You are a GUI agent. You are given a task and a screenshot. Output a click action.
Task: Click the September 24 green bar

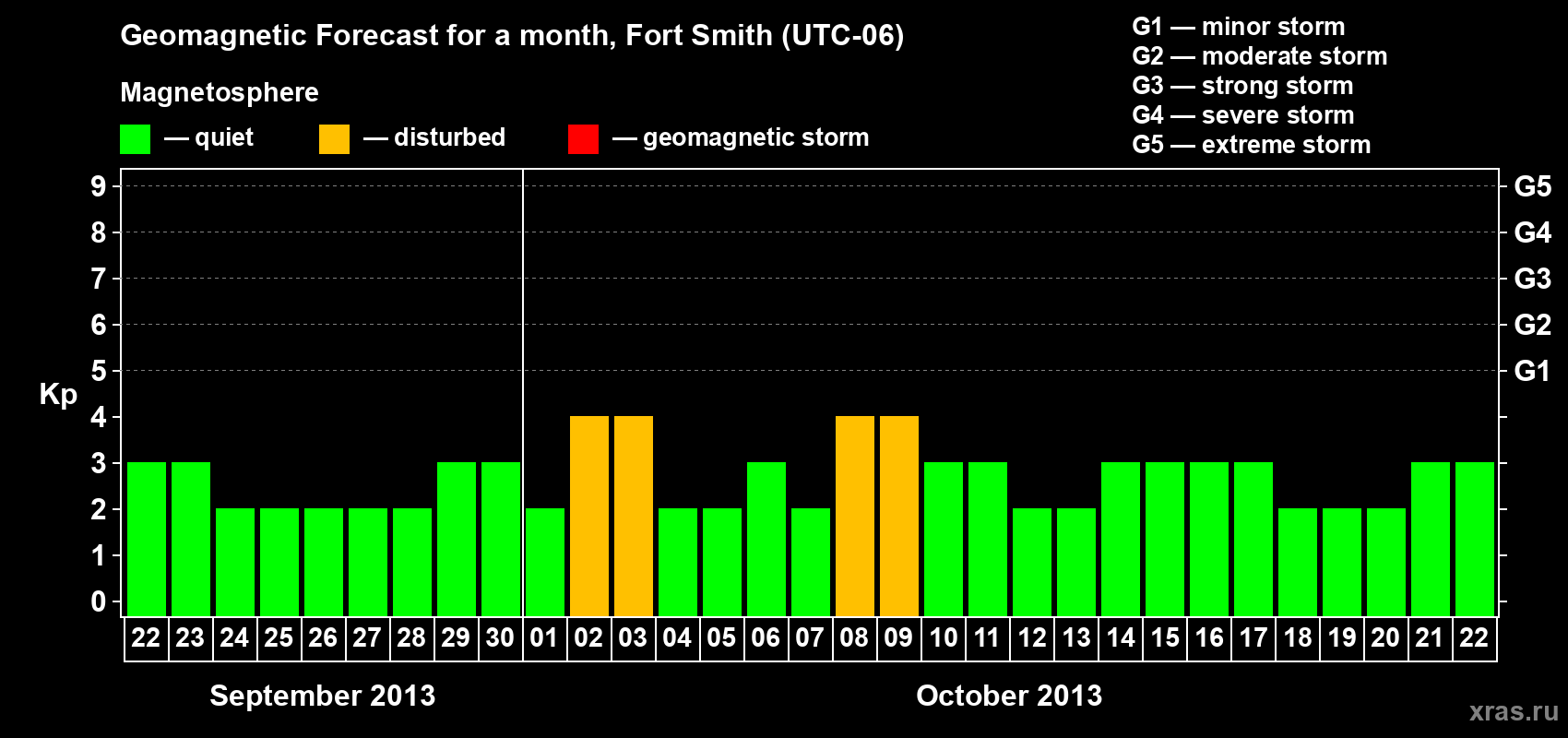click(x=235, y=562)
